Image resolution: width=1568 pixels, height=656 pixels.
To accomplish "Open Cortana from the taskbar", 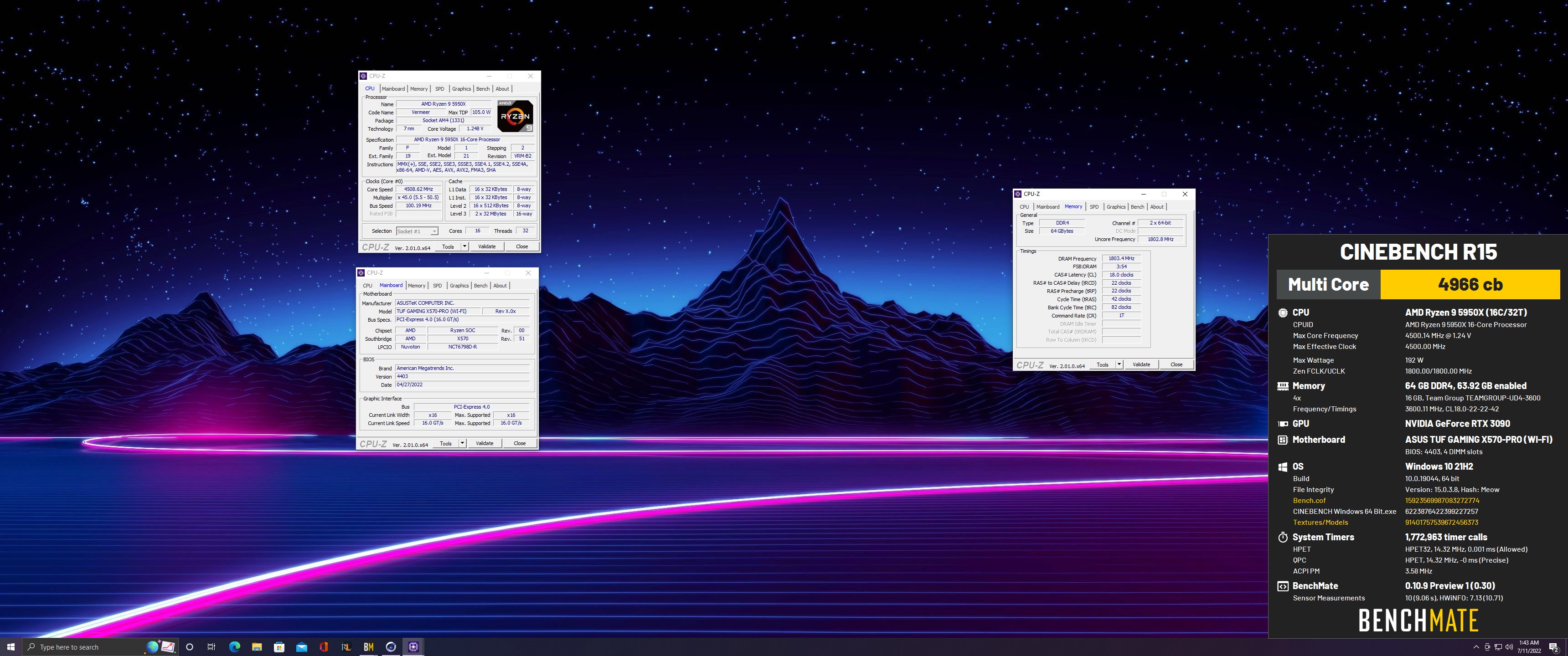I will (x=189, y=647).
